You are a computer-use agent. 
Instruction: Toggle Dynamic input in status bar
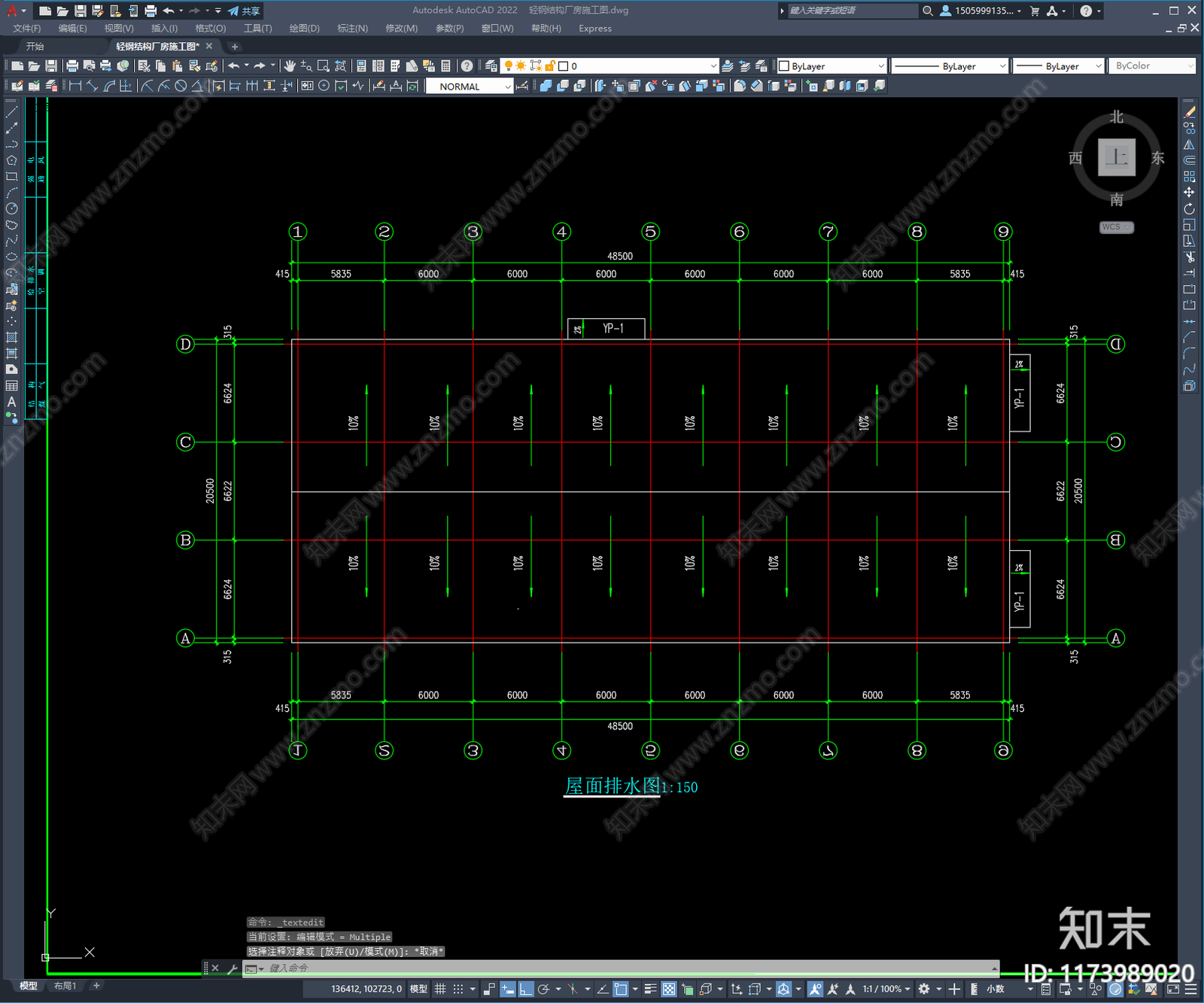508,989
